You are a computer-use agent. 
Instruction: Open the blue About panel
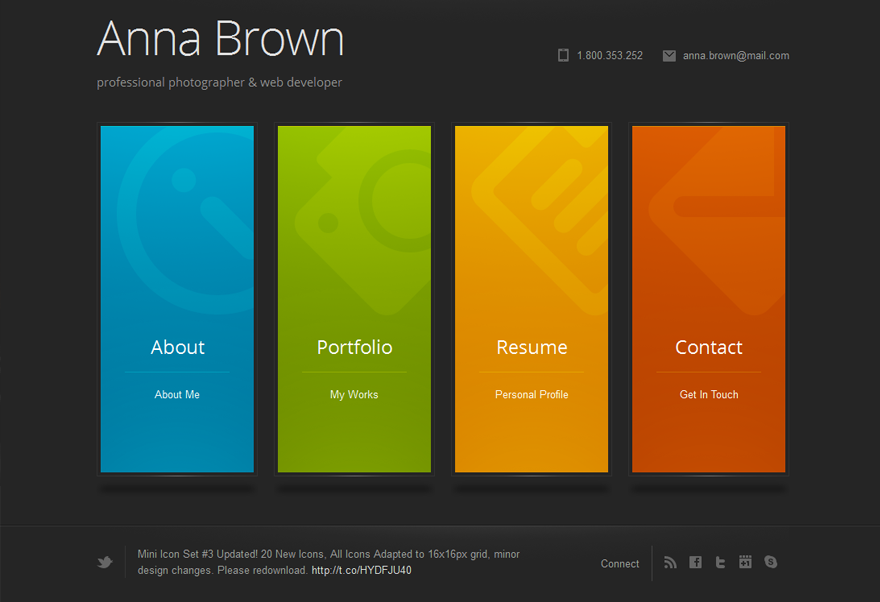click(177, 299)
